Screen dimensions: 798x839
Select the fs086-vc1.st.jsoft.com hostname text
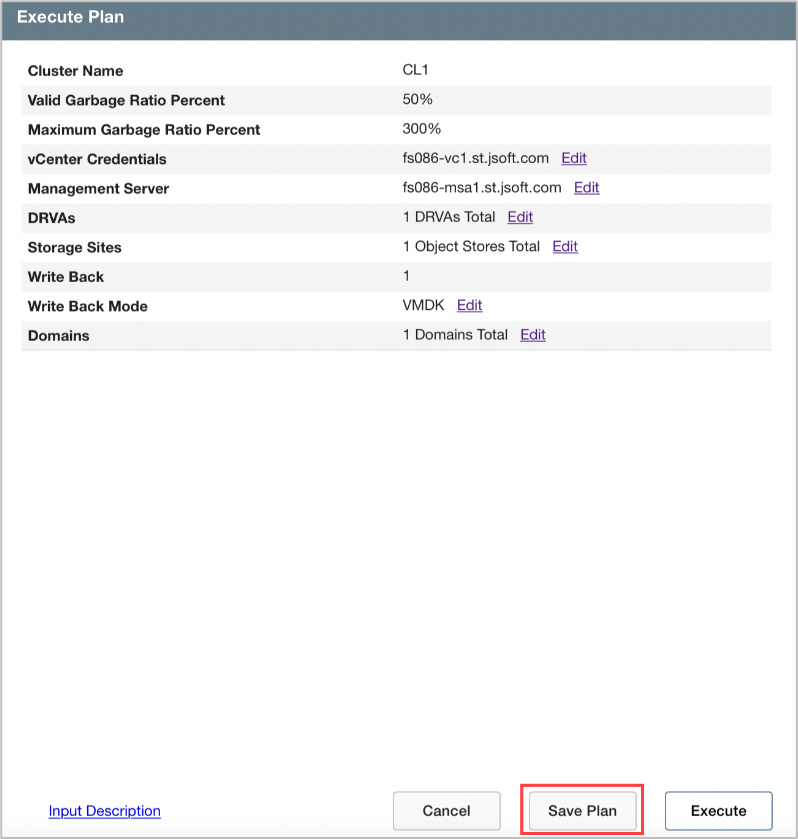coord(475,158)
